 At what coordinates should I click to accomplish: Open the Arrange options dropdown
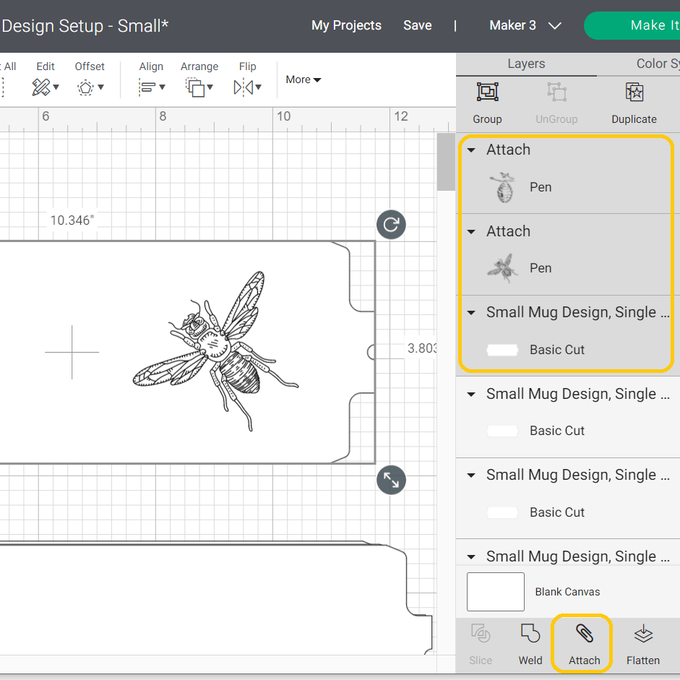point(199,87)
